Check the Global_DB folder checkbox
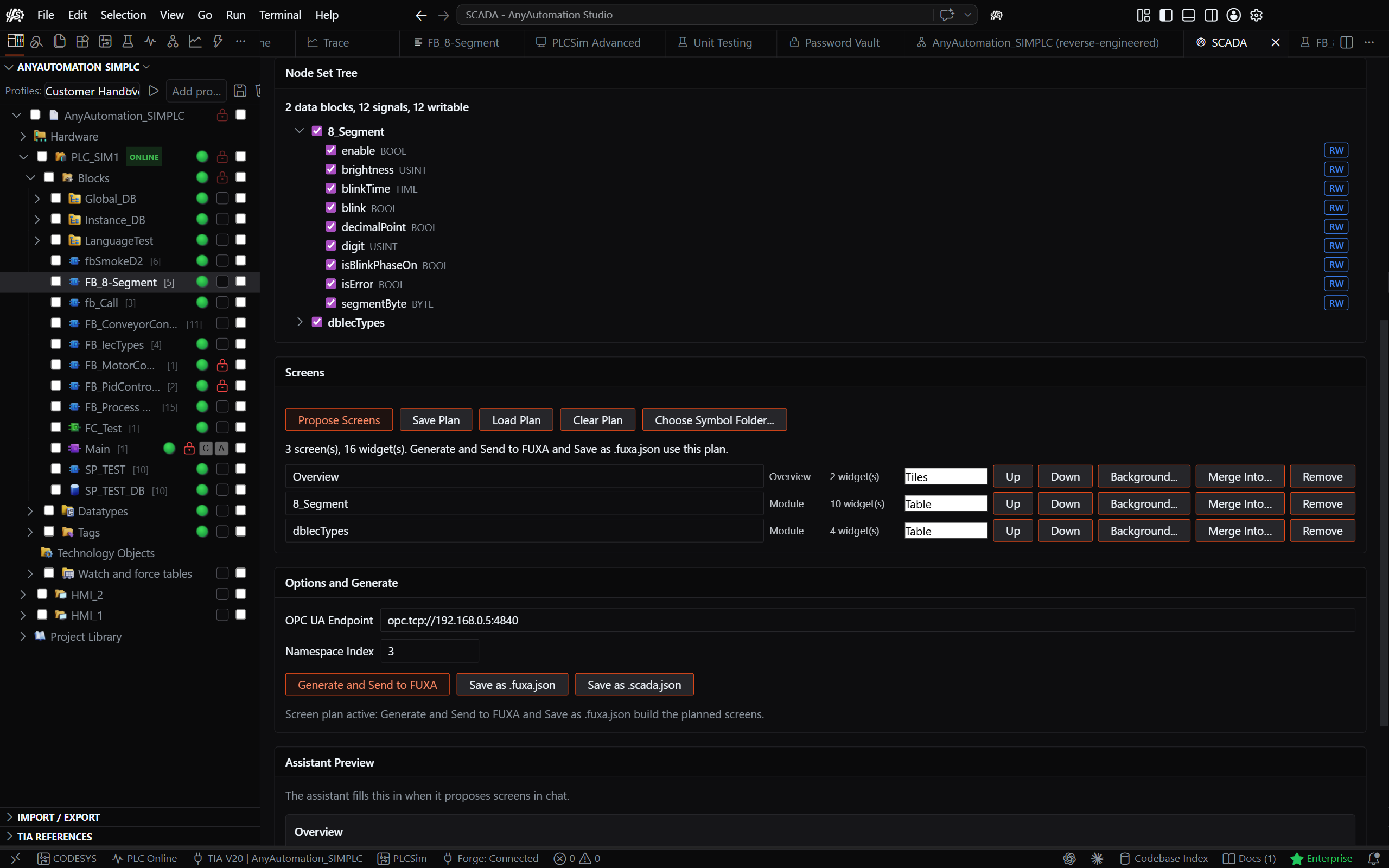Image resolution: width=1389 pixels, height=868 pixels. click(x=56, y=198)
